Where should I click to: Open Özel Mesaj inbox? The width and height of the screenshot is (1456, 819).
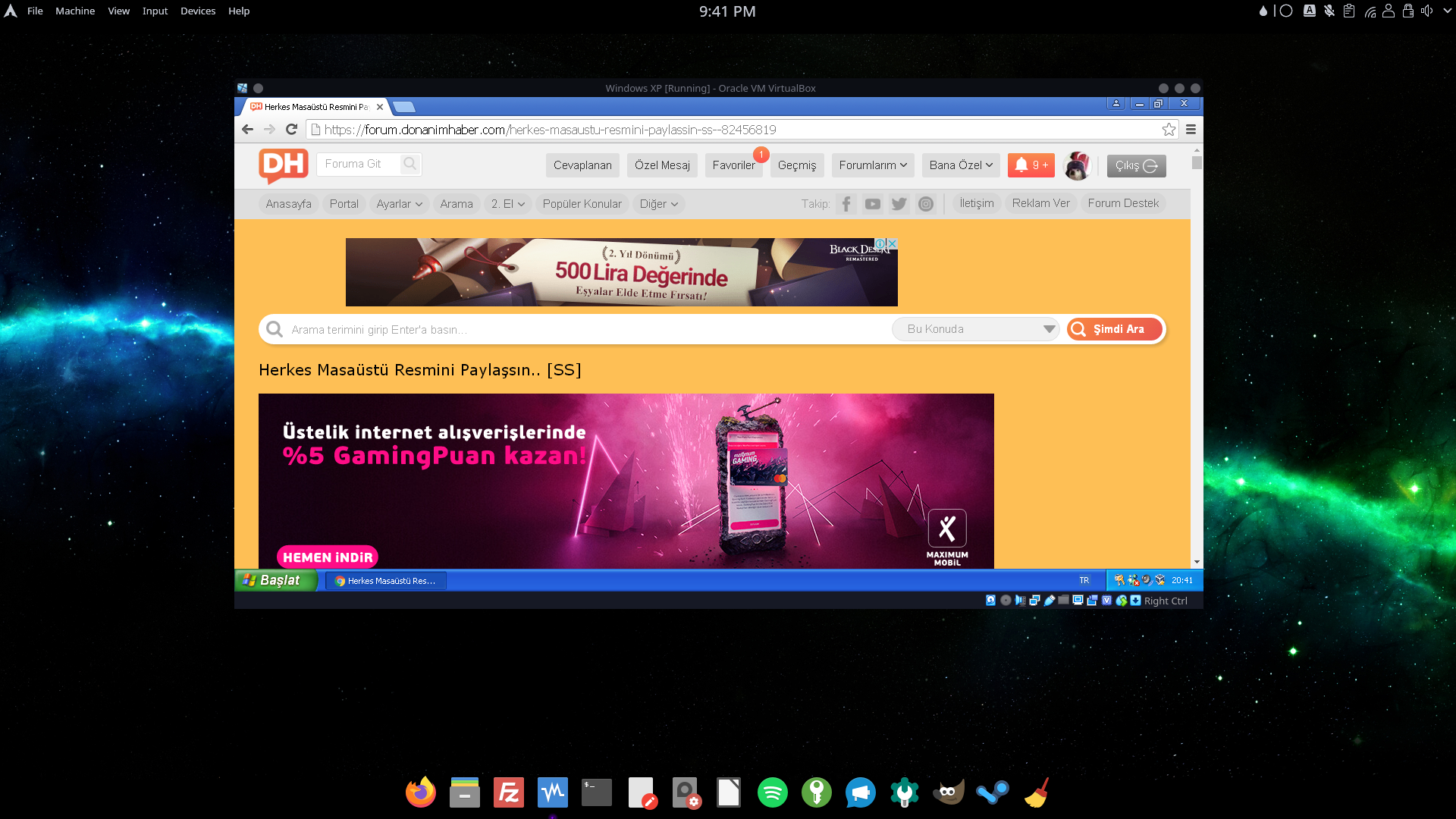click(x=662, y=165)
